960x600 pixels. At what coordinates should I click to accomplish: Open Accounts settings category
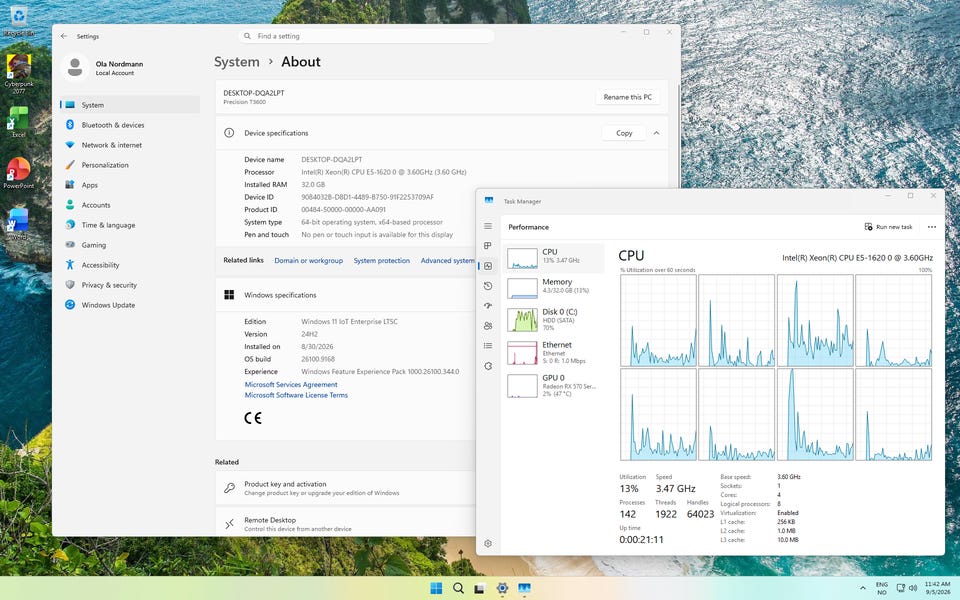(x=130, y=205)
